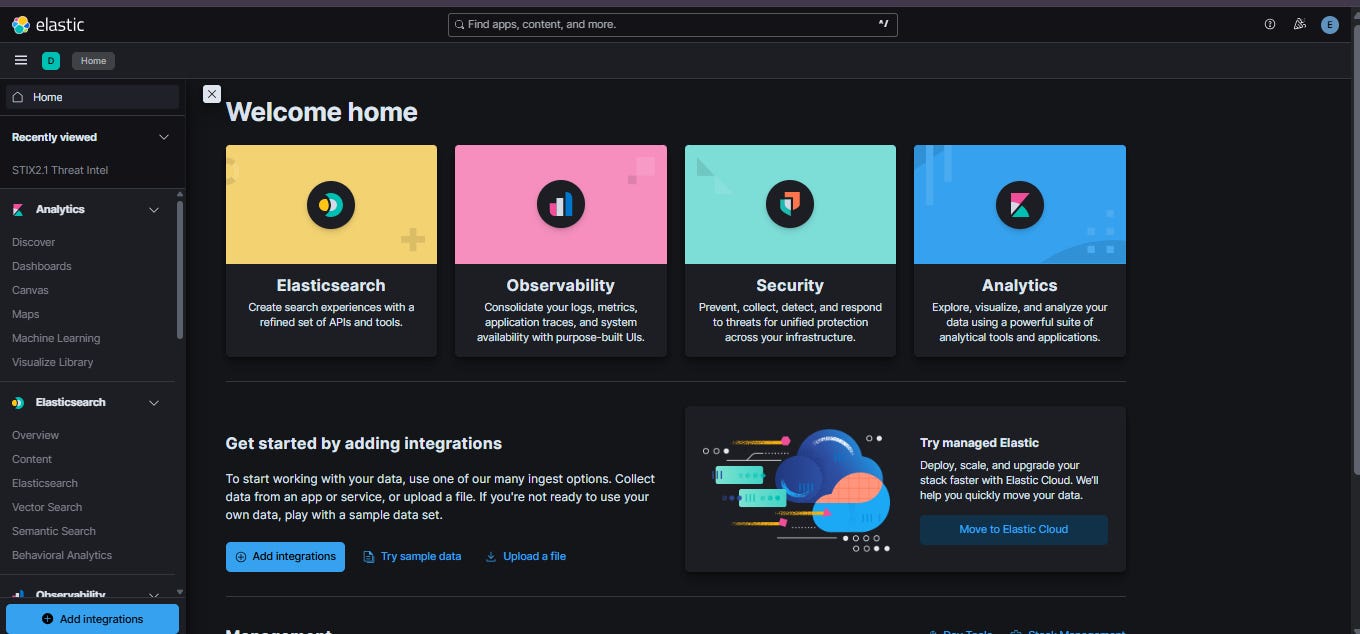1360x634 pixels.
Task: Click Add integrations button at sidebar bottom
Action: click(92, 619)
